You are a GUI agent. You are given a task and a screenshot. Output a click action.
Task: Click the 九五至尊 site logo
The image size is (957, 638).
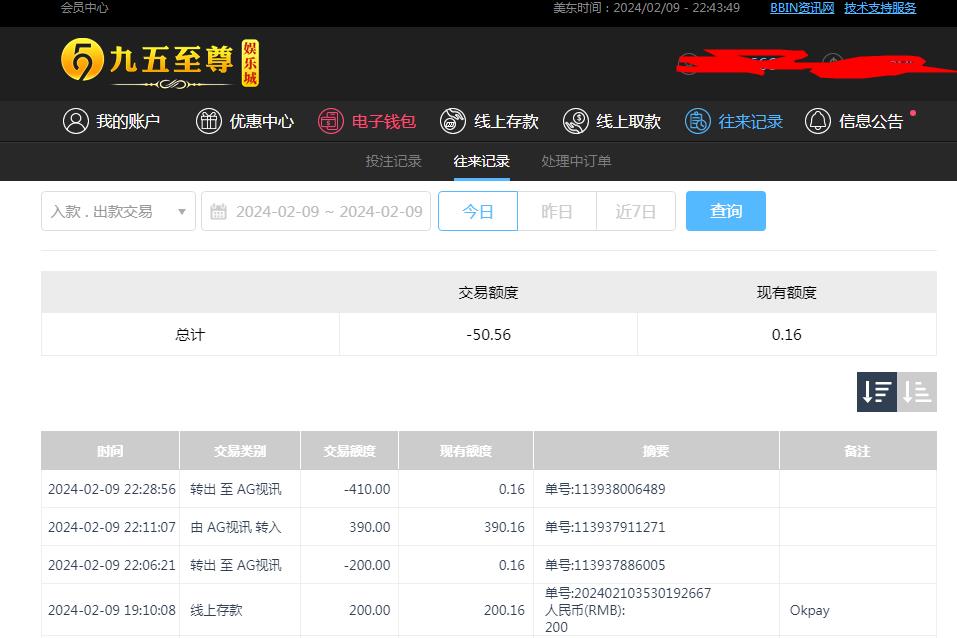(x=160, y=63)
